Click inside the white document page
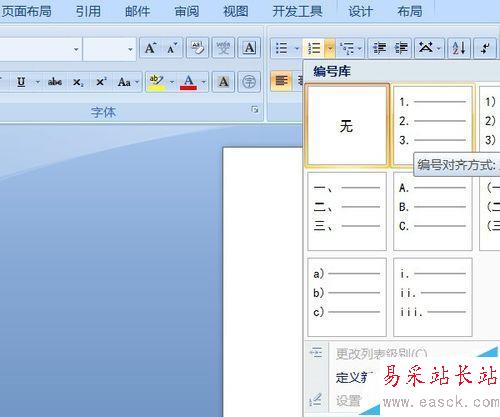 pos(262,282)
